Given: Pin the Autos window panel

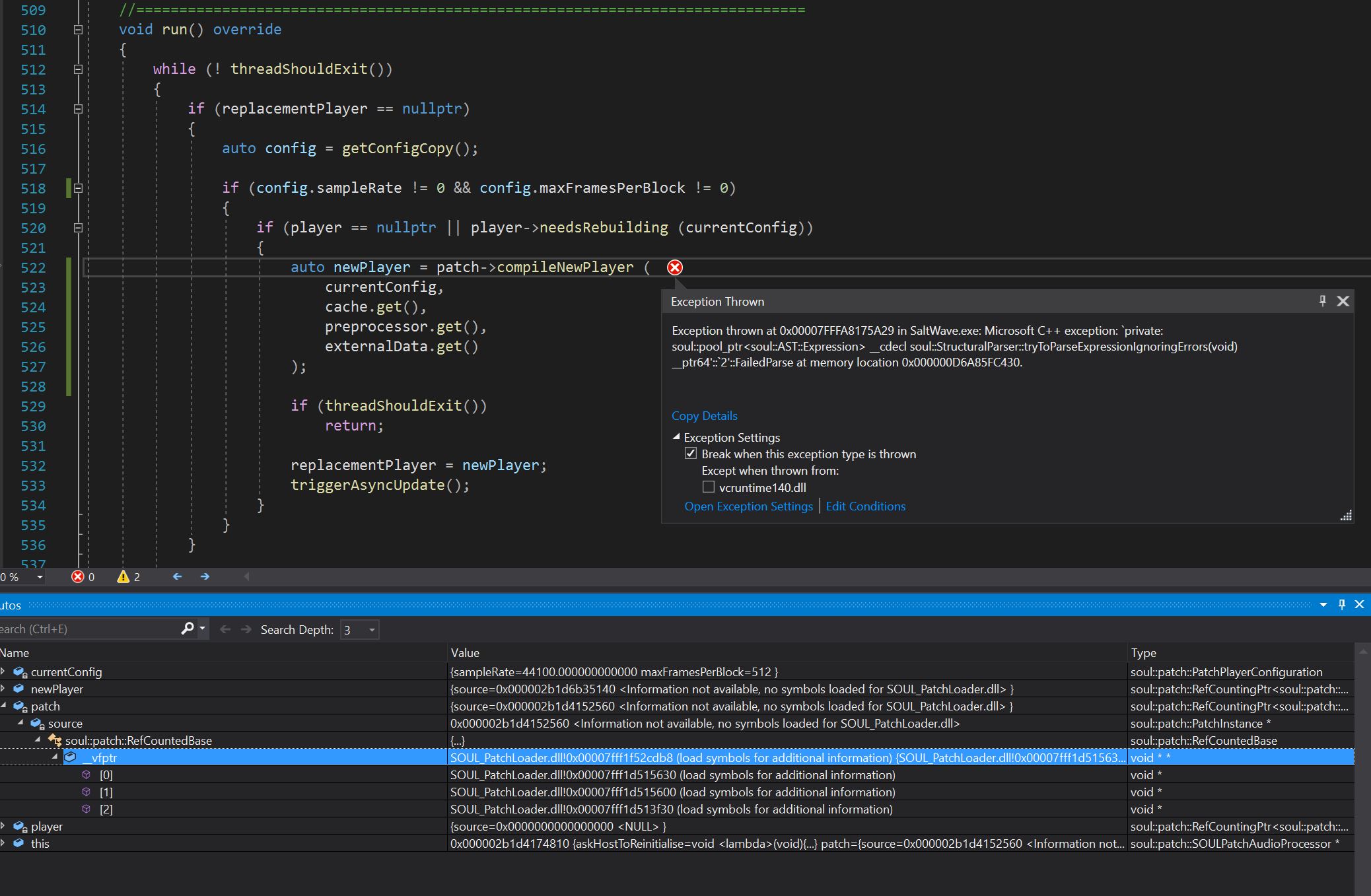Looking at the screenshot, I should click(1341, 604).
